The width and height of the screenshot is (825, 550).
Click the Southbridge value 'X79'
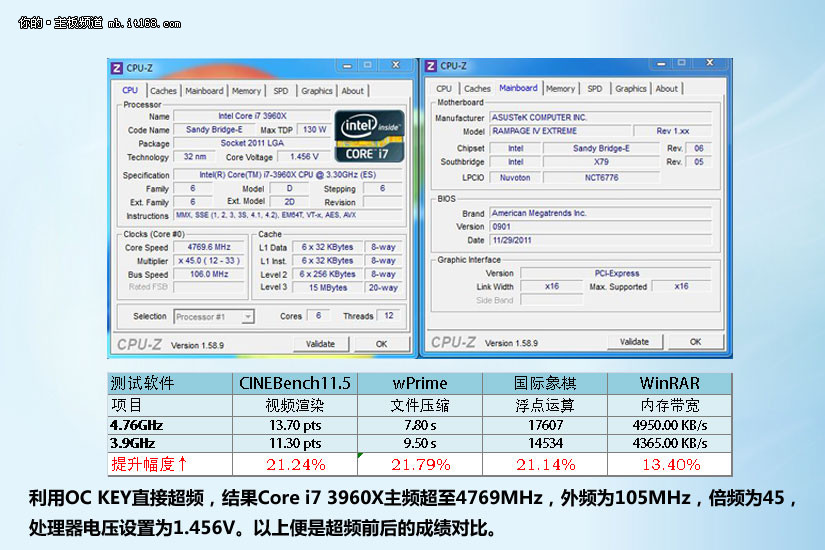coord(601,162)
